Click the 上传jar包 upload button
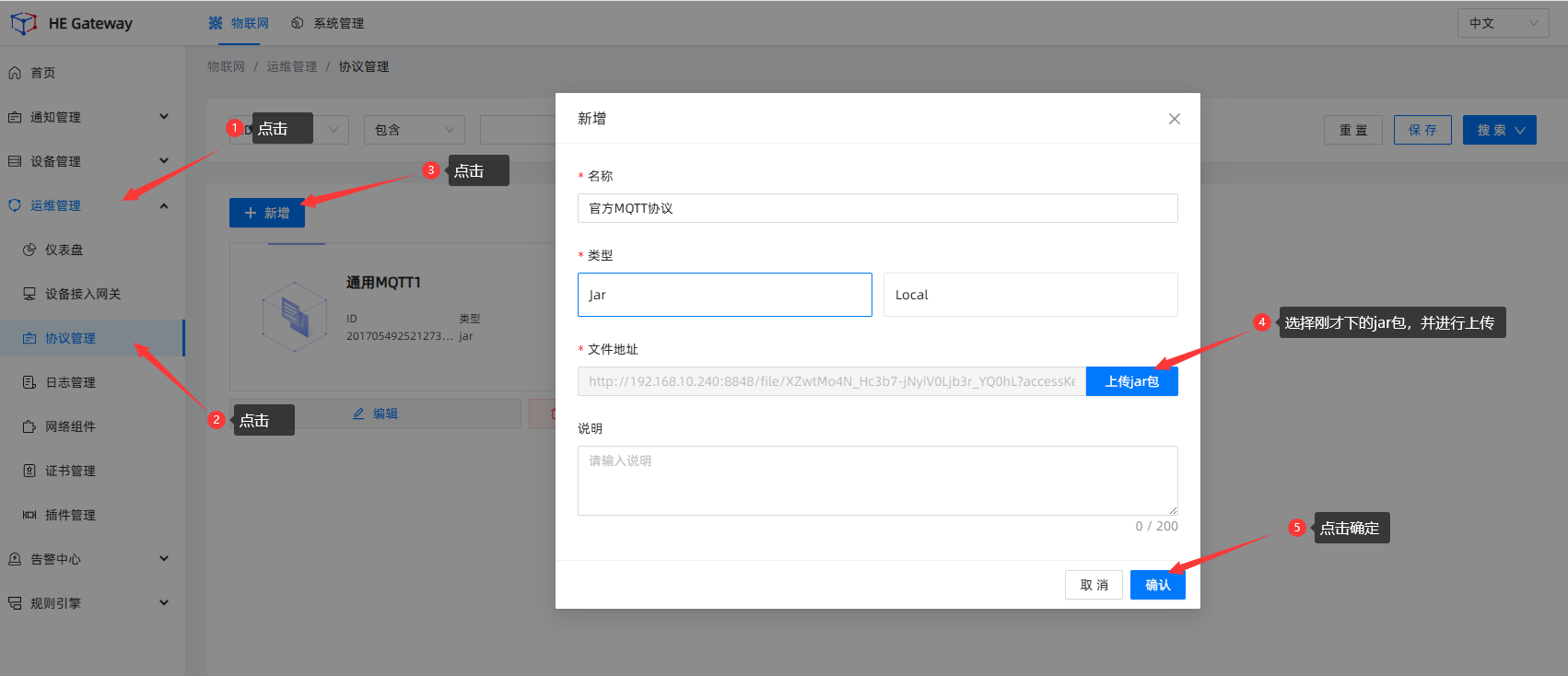The height and width of the screenshot is (676, 1568). click(1131, 381)
